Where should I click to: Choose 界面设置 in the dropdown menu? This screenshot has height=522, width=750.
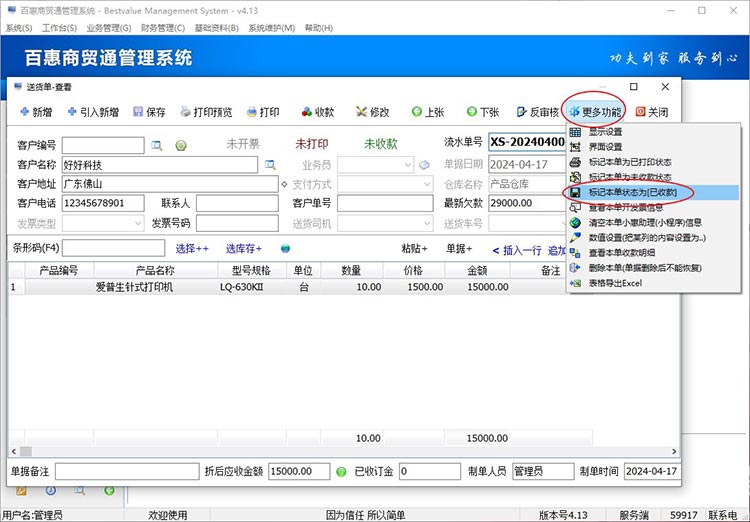click(x=653, y=147)
